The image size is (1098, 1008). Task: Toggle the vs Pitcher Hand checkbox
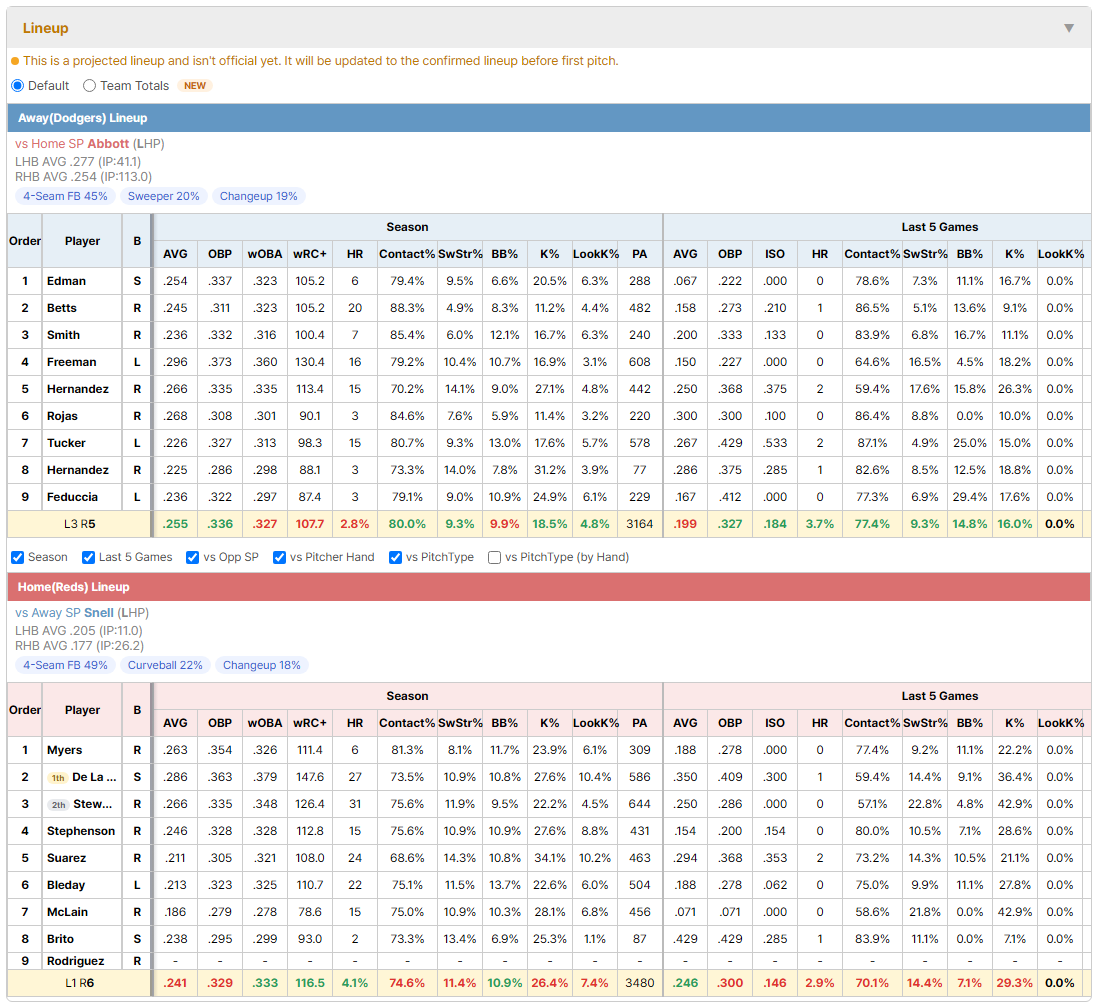point(279,557)
